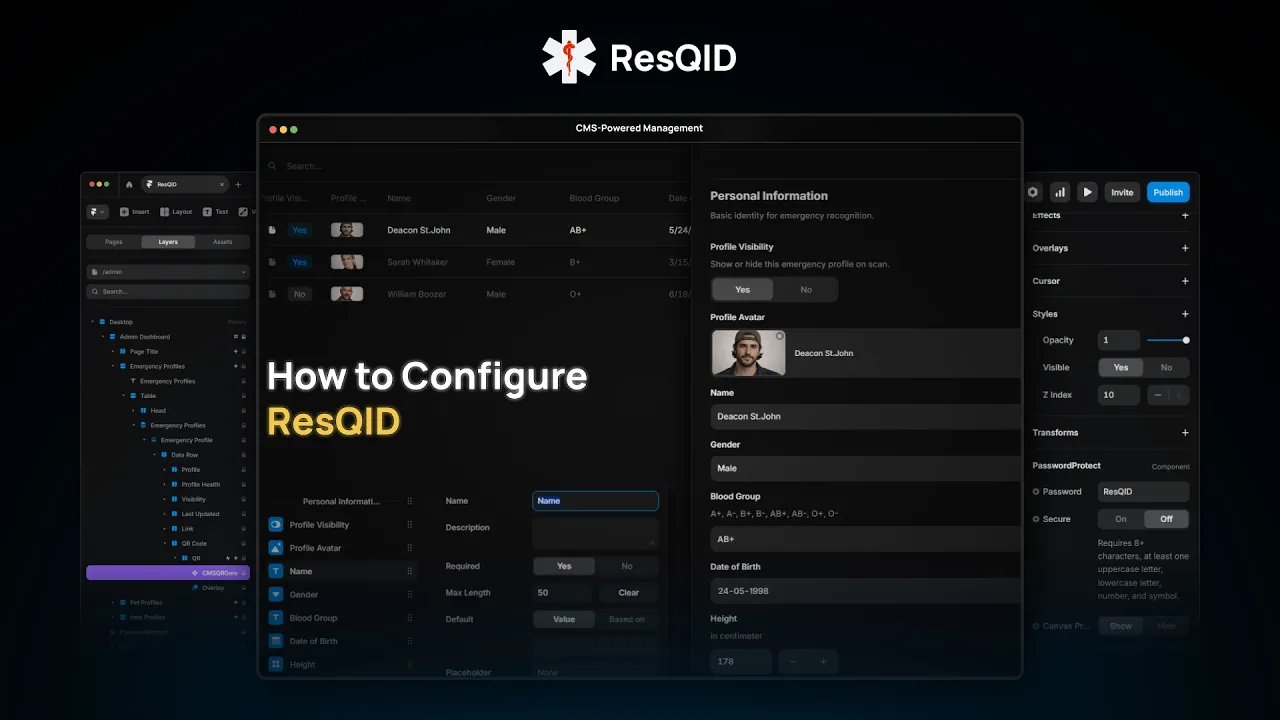Viewport: 1280px width, 720px height.
Task: Click the drag handle beside Profile Visibility
Action: click(409, 525)
